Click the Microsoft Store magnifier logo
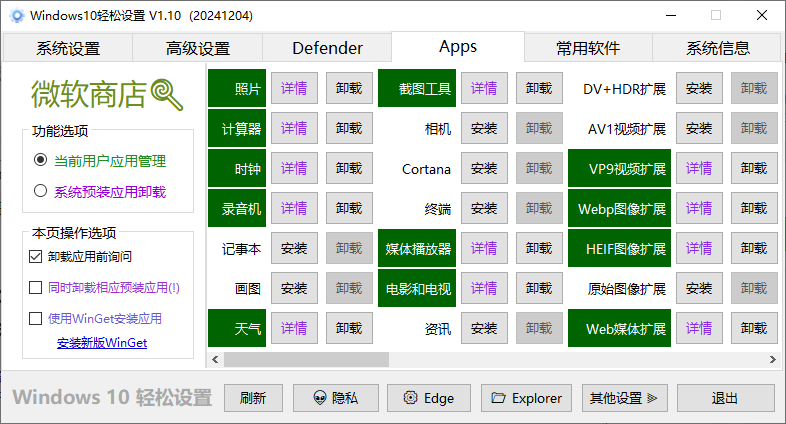786x424 pixels. [166, 95]
